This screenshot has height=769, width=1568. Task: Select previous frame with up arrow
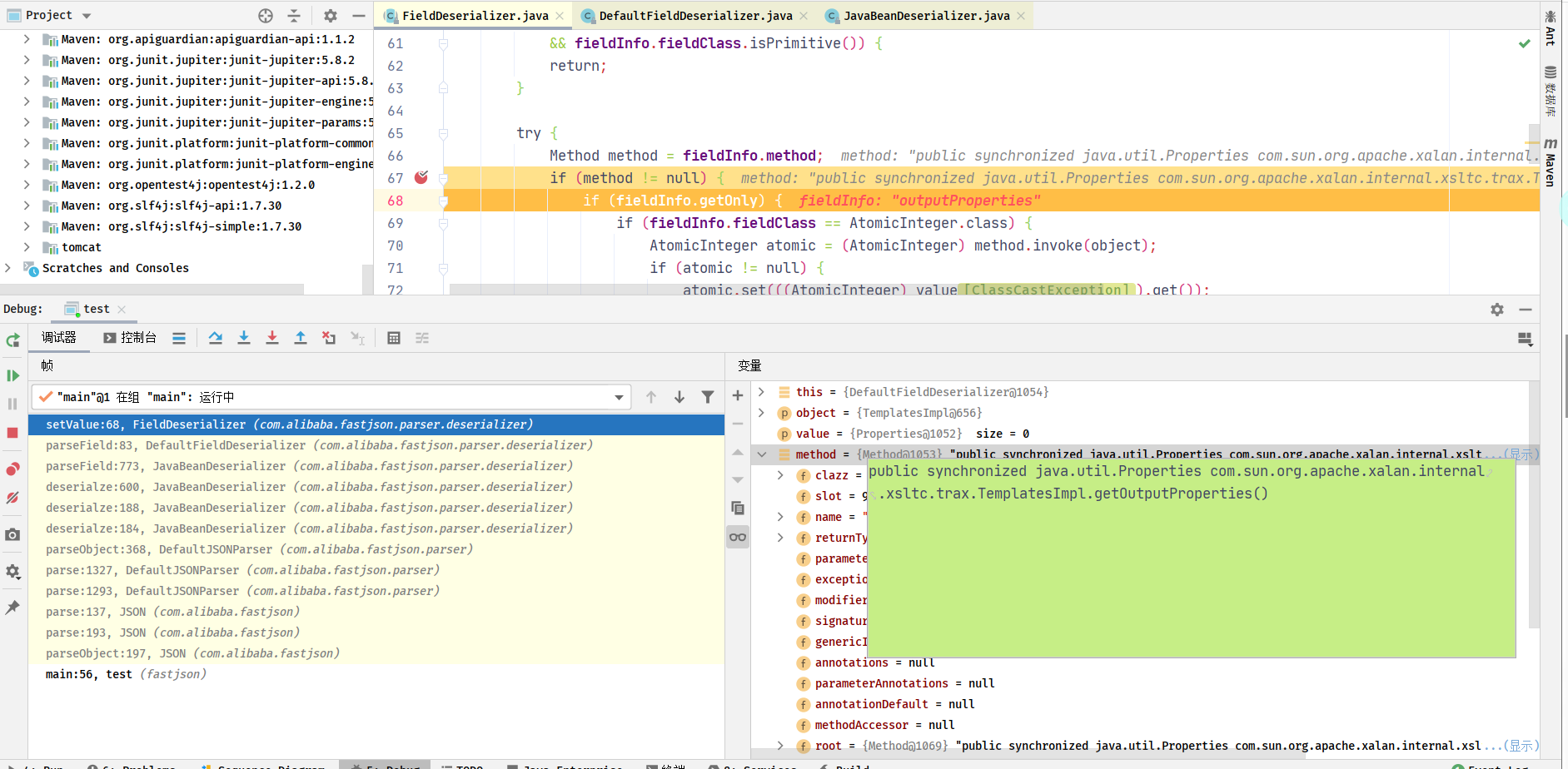pyautogui.click(x=651, y=397)
